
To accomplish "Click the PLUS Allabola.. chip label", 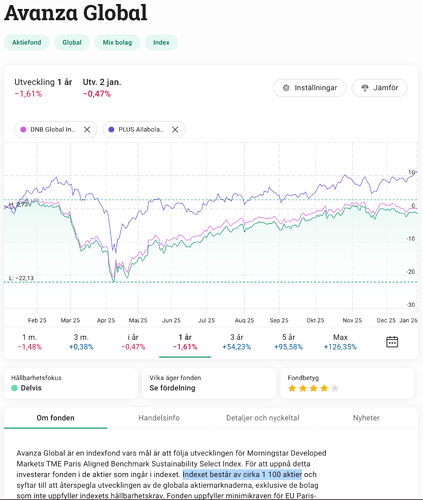I will (141, 130).
